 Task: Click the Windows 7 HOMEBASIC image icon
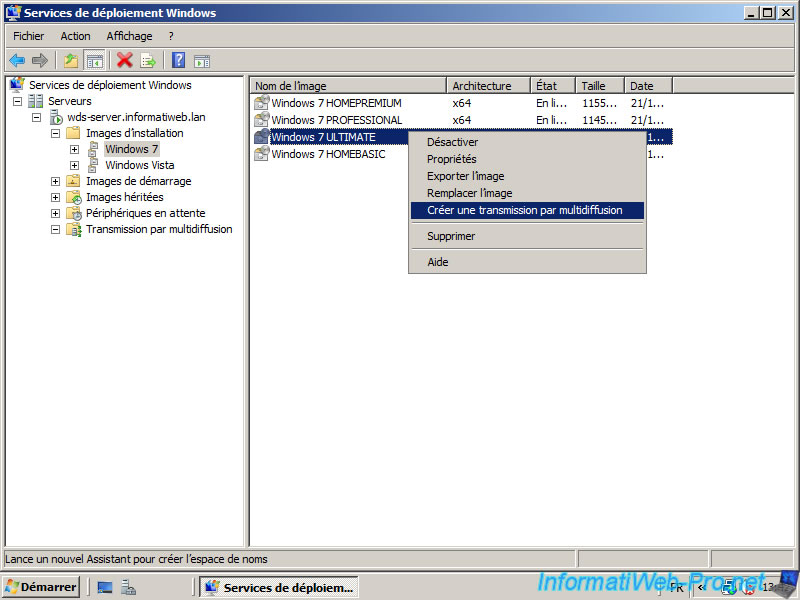click(262, 154)
